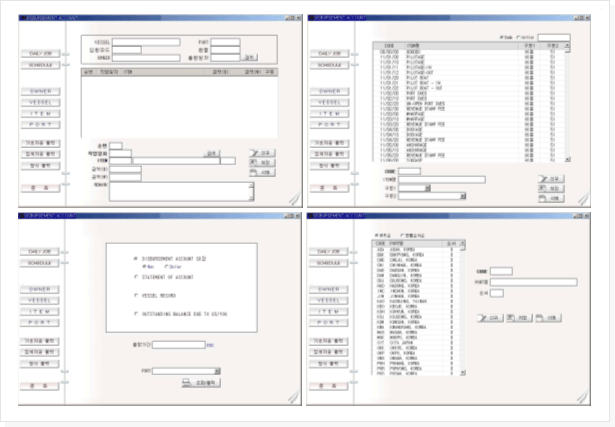Select the DISBURSEMENT ACCOUNT radio option
The image size is (615, 427).
pos(136,257)
